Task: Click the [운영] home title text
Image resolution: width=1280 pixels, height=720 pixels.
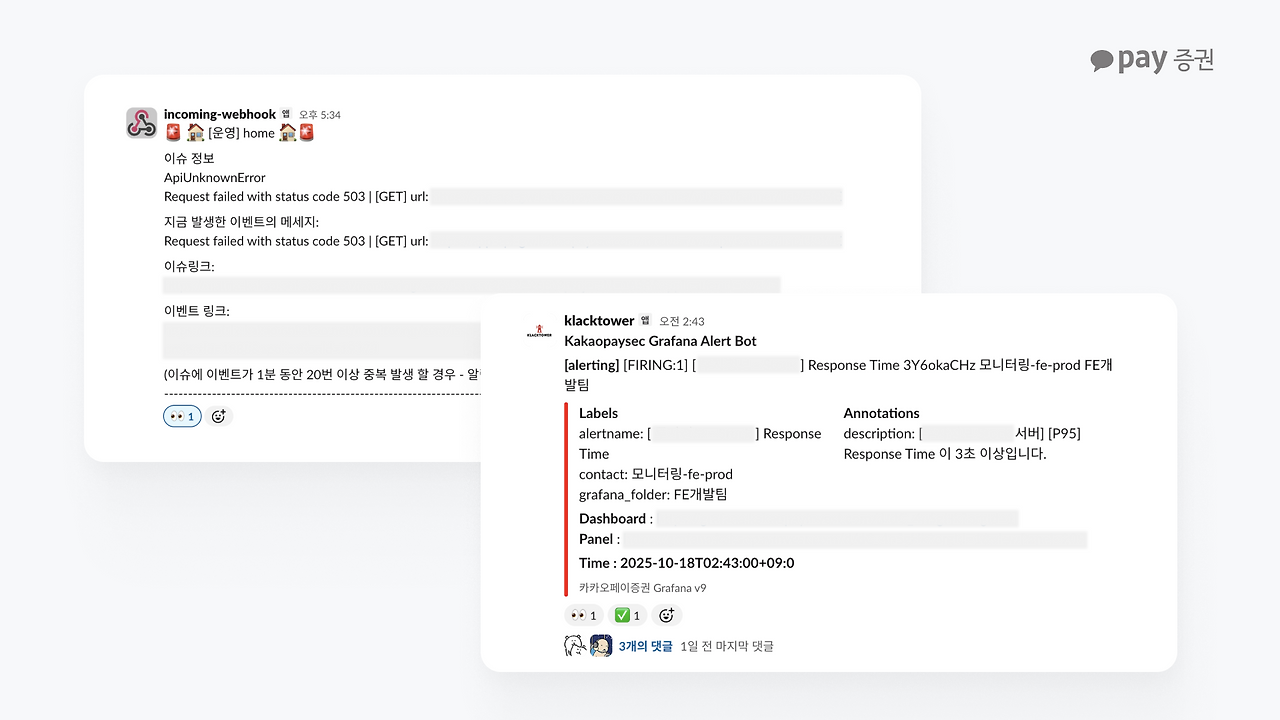Action: (242, 133)
